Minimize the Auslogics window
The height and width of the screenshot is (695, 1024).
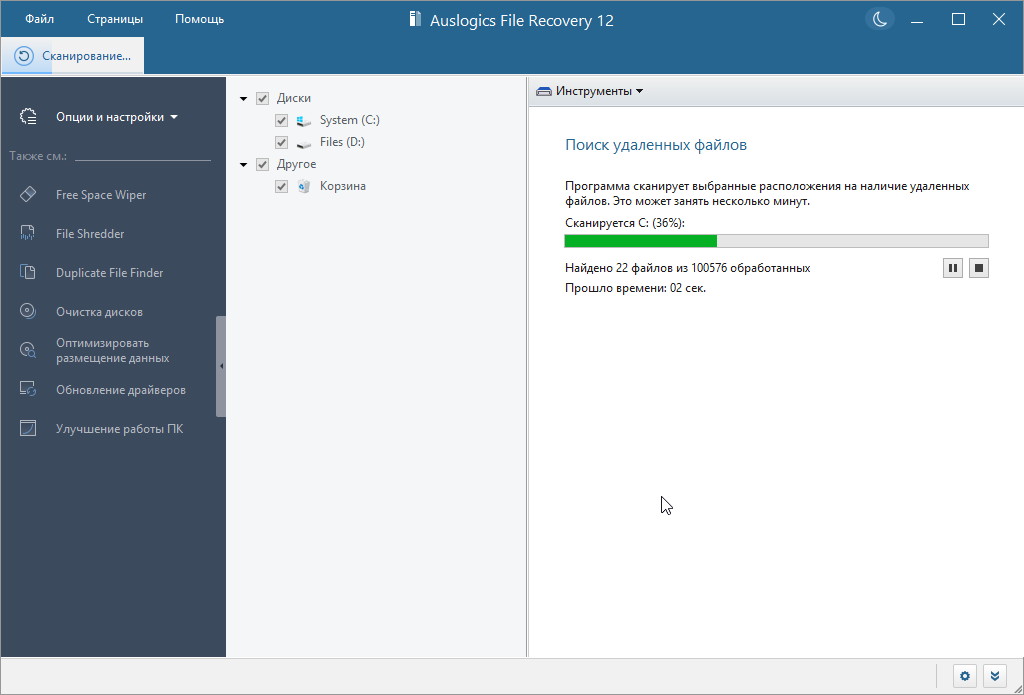pyautogui.click(x=918, y=20)
